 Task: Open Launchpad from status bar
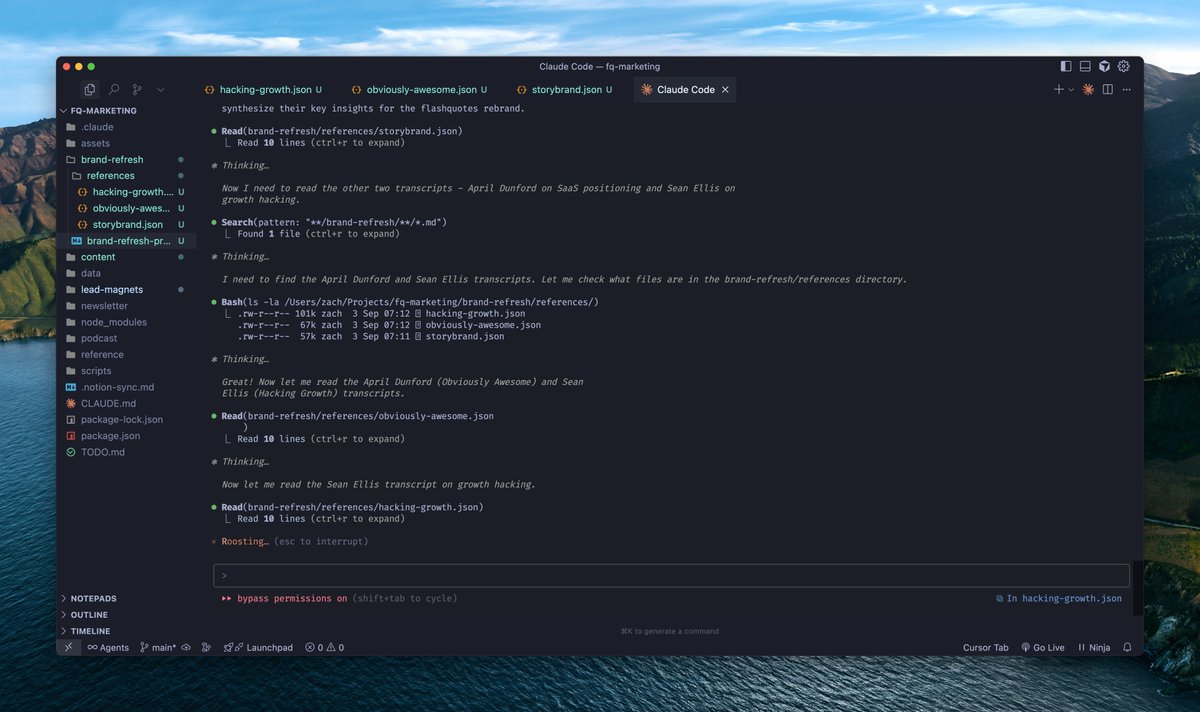259,647
